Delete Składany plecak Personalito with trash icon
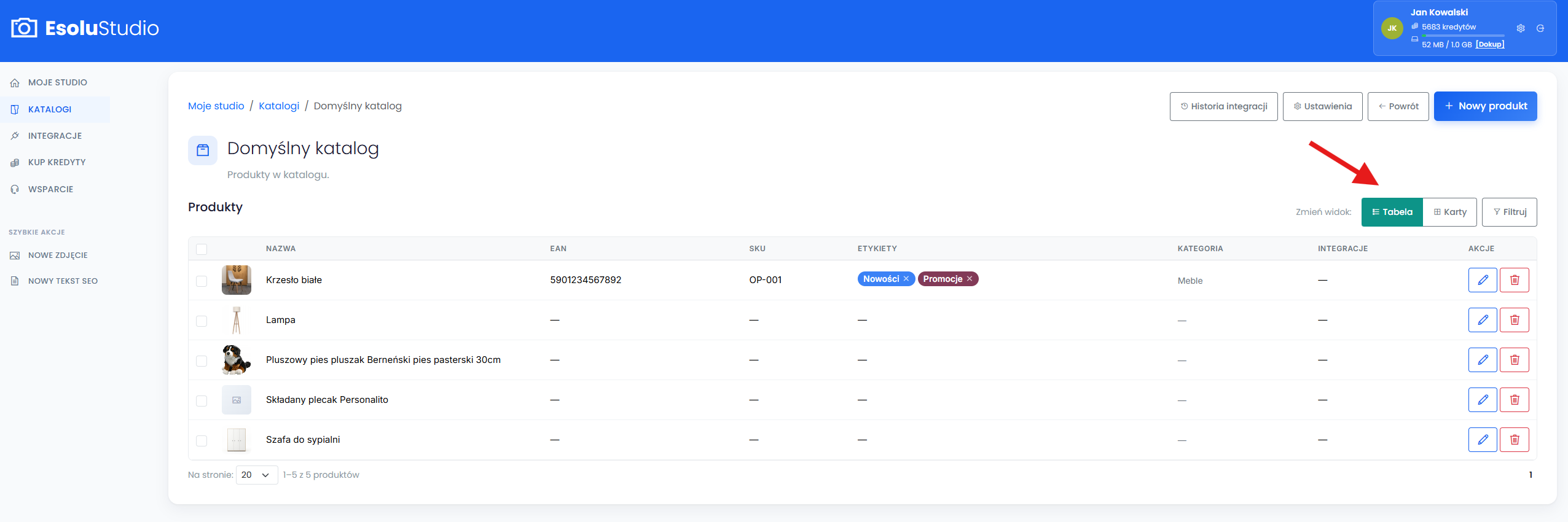1568x522 pixels. [1515, 400]
